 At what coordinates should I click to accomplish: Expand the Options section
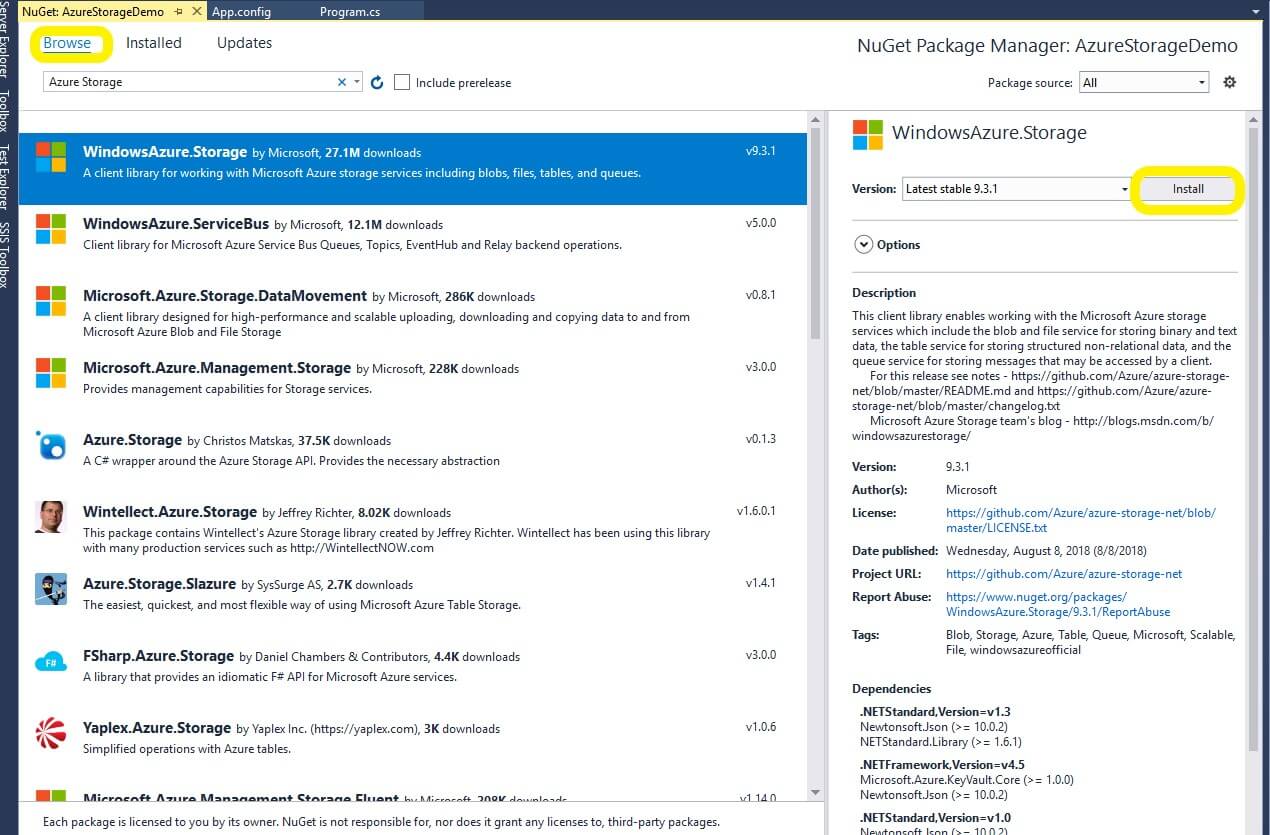863,244
